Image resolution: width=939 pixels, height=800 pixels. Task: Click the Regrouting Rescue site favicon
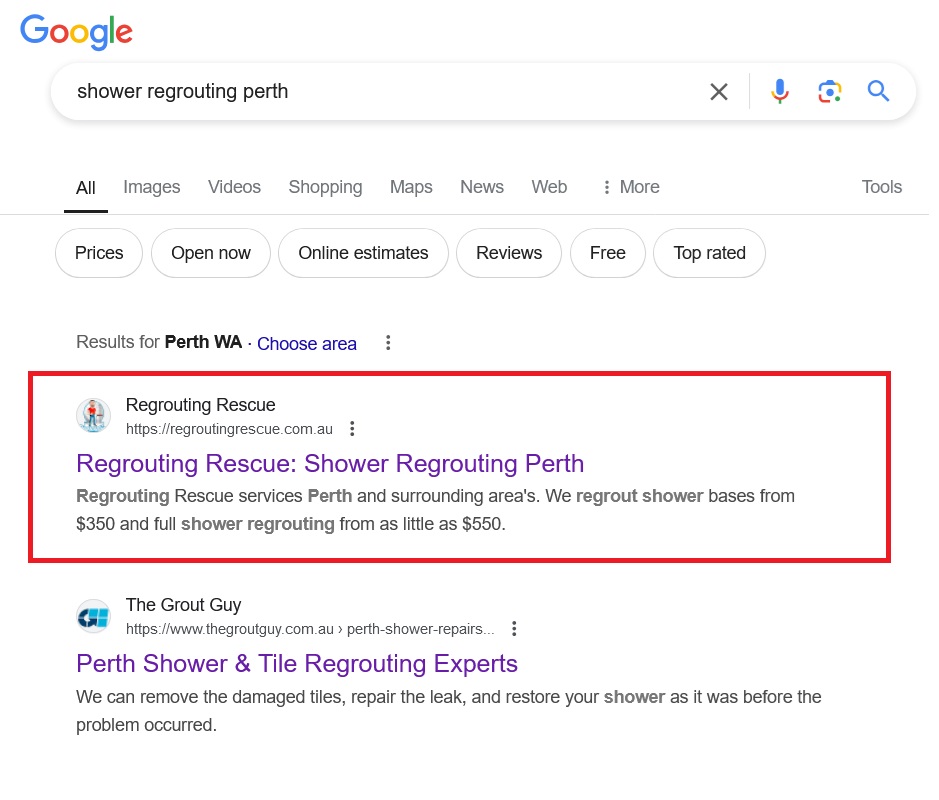click(93, 415)
